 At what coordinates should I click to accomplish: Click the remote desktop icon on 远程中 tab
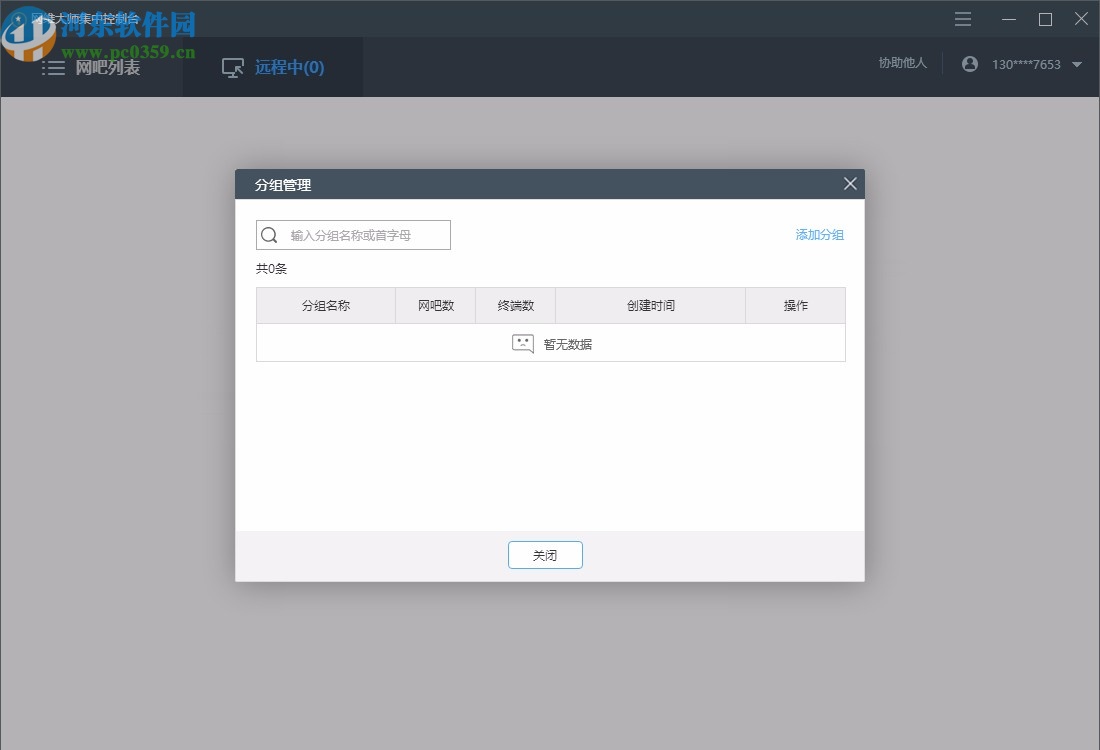tap(232, 67)
